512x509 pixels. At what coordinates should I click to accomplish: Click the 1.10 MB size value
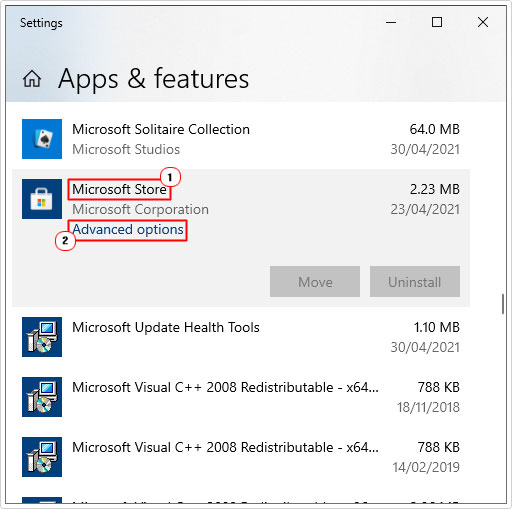click(x=437, y=327)
